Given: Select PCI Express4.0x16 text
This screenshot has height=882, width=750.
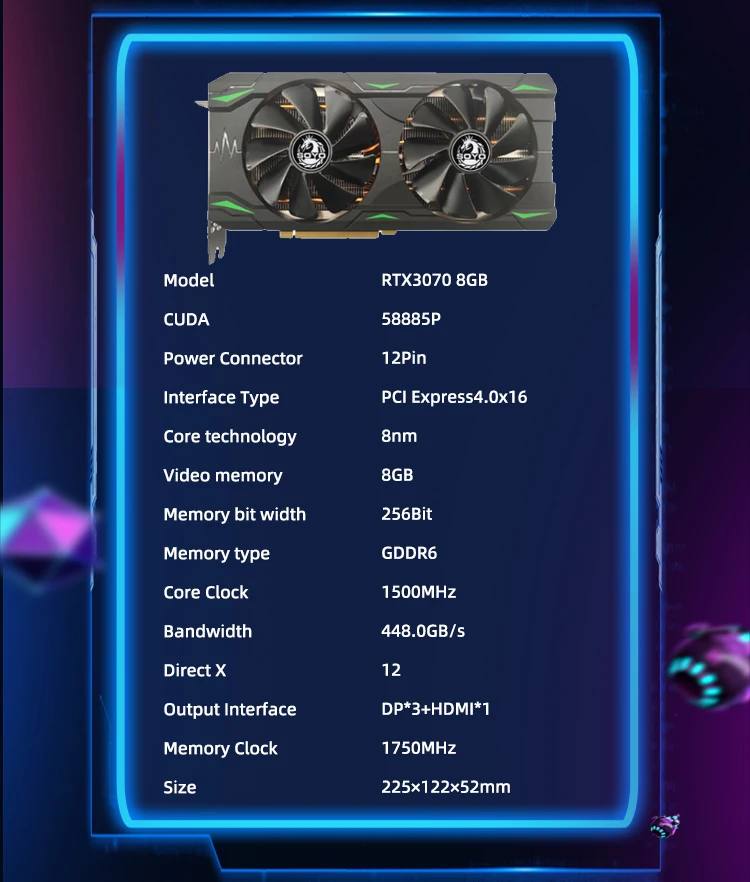Looking at the screenshot, I should point(454,397).
